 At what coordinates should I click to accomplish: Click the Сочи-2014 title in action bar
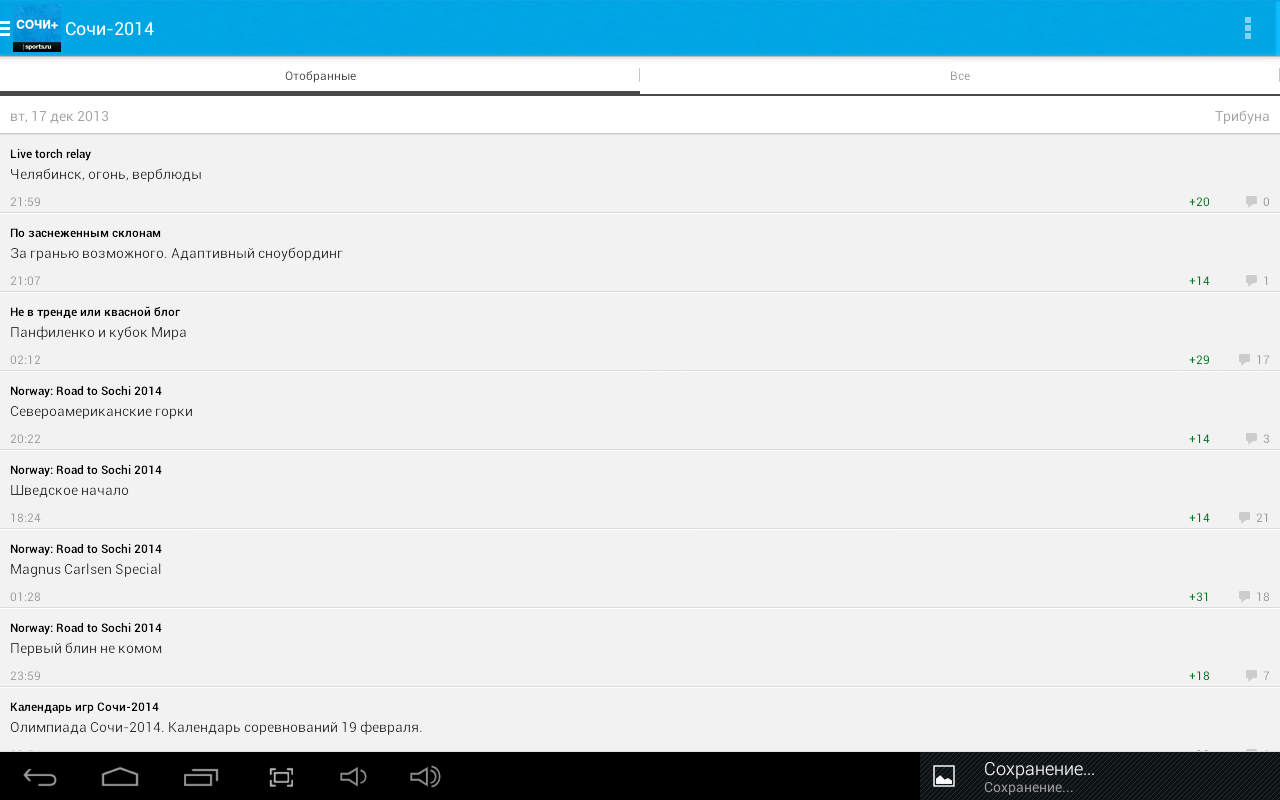pos(109,29)
